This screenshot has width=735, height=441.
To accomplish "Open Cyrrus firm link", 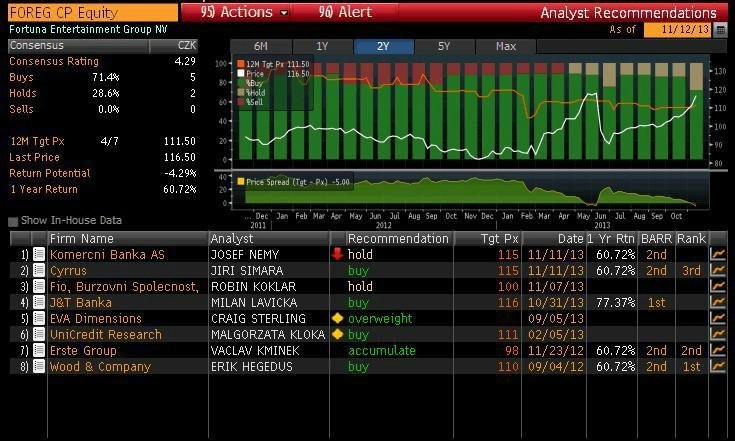I will coord(68,270).
